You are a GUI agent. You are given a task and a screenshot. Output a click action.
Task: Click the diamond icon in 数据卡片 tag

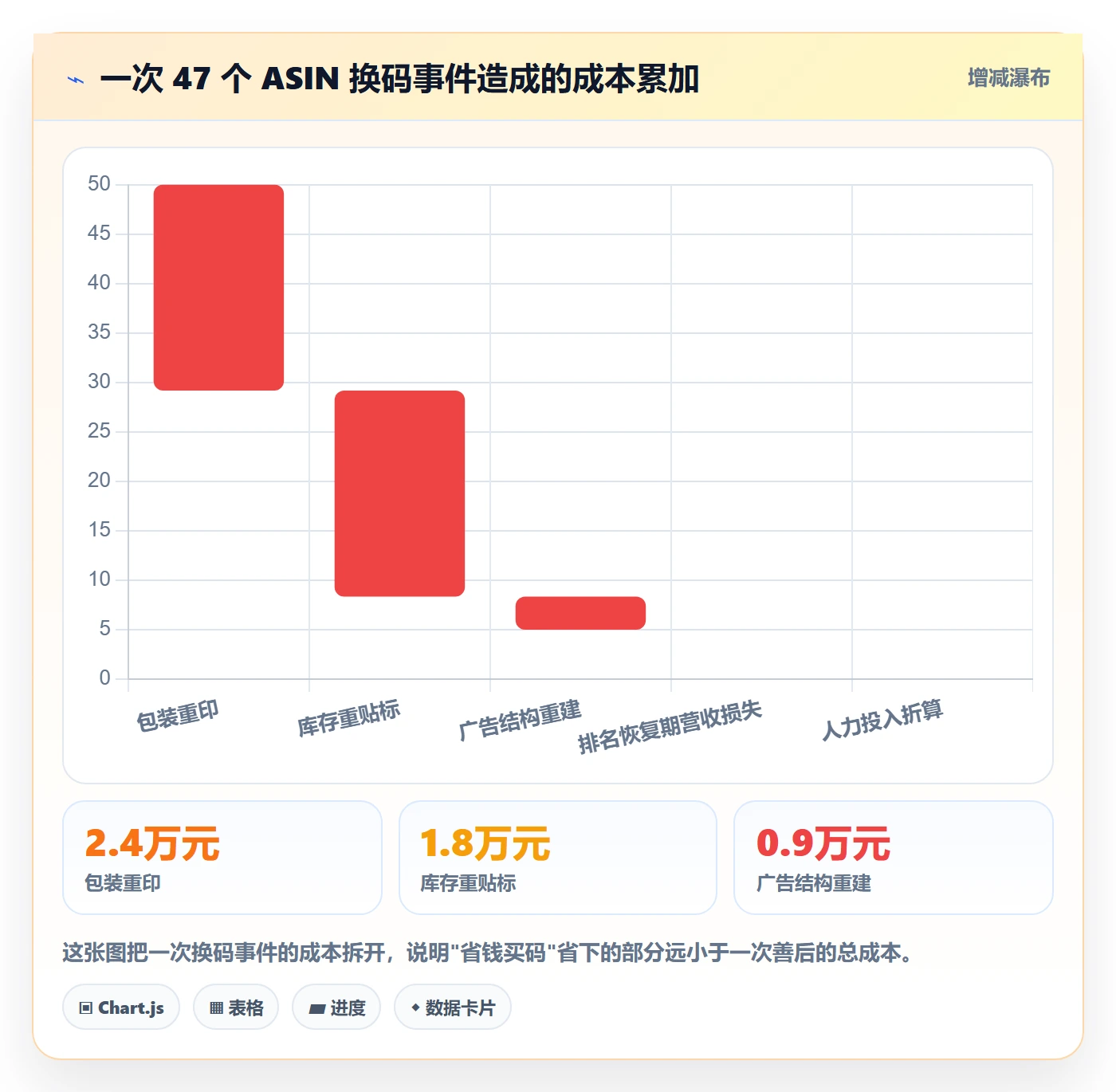(415, 1008)
